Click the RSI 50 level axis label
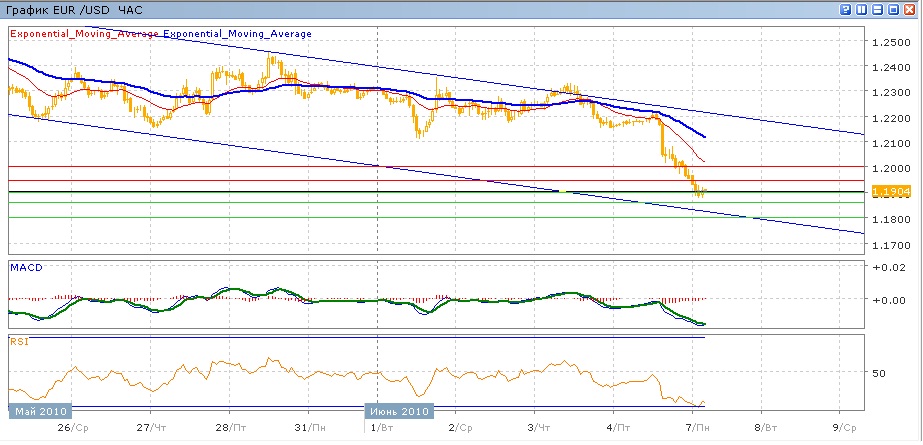 pos(881,373)
